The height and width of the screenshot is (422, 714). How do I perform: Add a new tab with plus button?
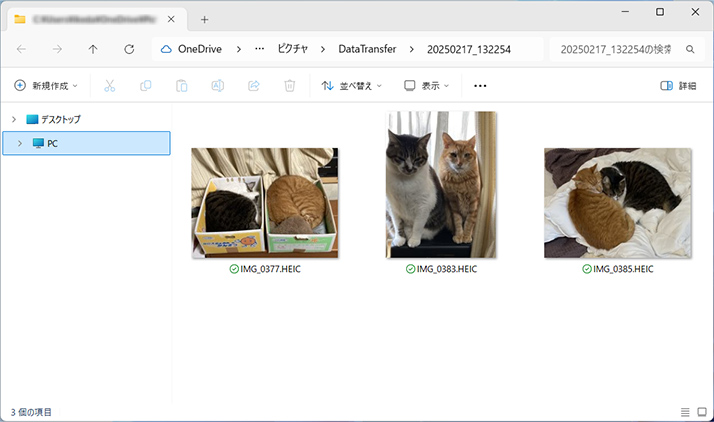coord(205,19)
